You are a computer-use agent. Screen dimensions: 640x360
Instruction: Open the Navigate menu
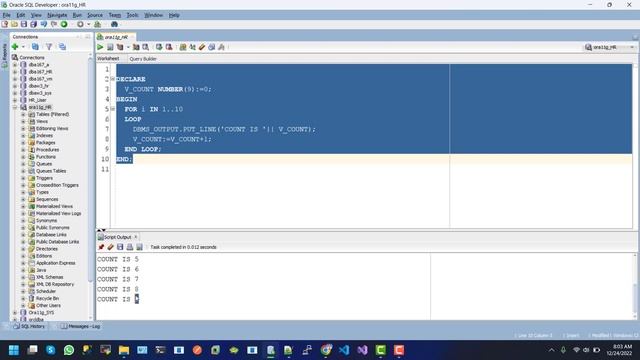tap(57, 15)
